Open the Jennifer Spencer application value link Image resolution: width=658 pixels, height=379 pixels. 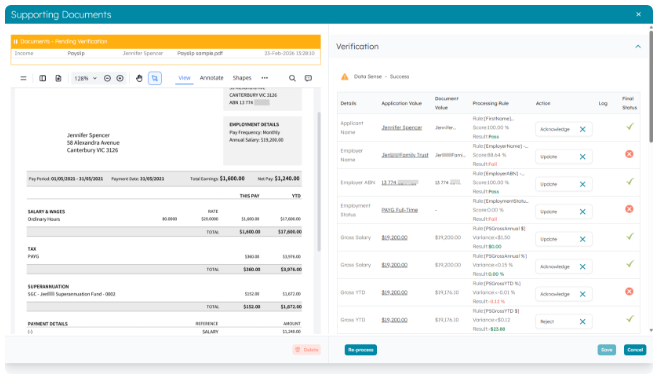pyautogui.click(x=402, y=128)
